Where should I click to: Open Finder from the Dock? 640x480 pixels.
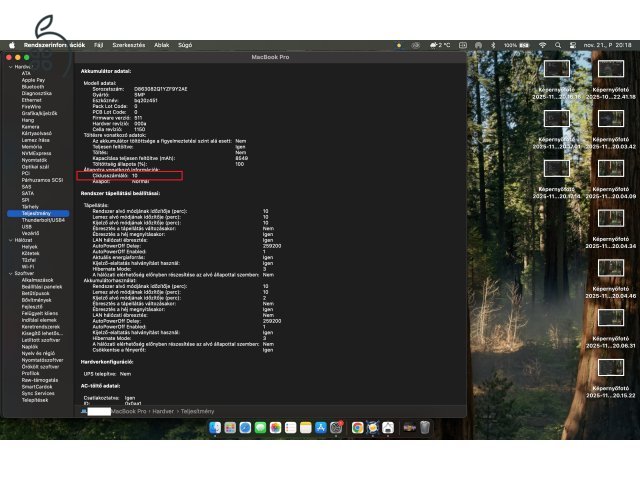click(215, 427)
